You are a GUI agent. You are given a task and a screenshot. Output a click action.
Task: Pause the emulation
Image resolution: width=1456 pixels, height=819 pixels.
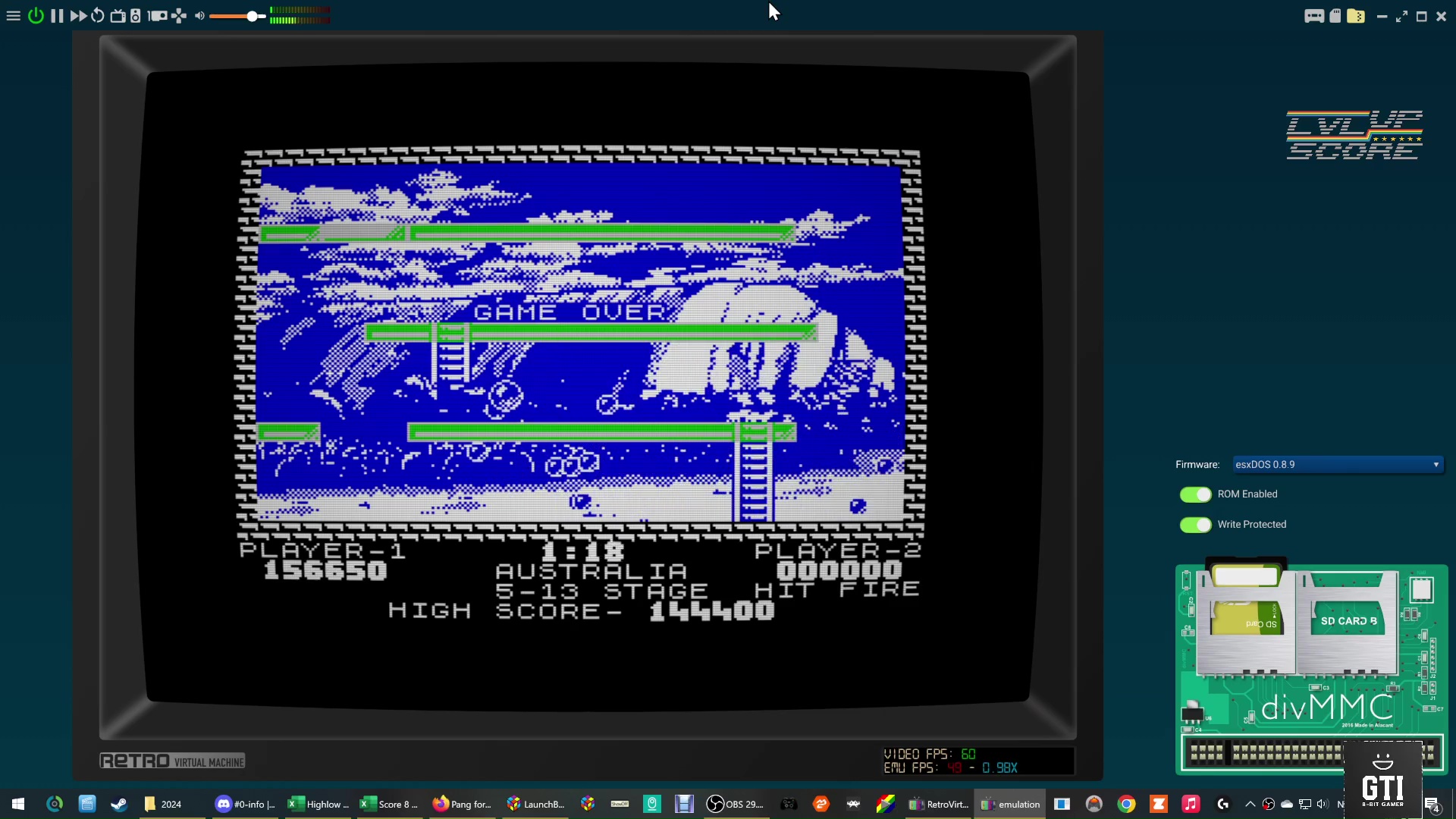pos(57,16)
